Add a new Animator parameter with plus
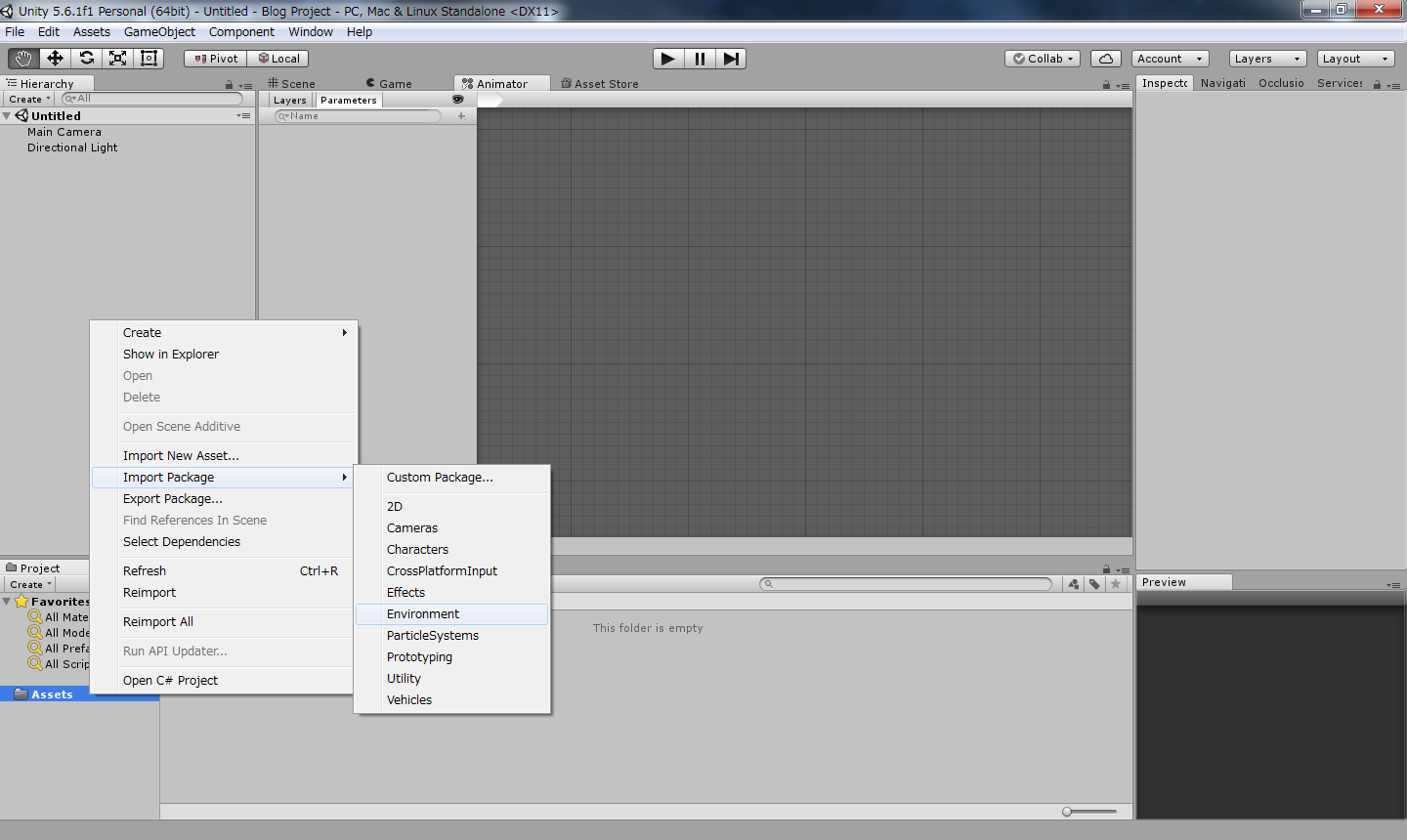1407x840 pixels. (461, 116)
